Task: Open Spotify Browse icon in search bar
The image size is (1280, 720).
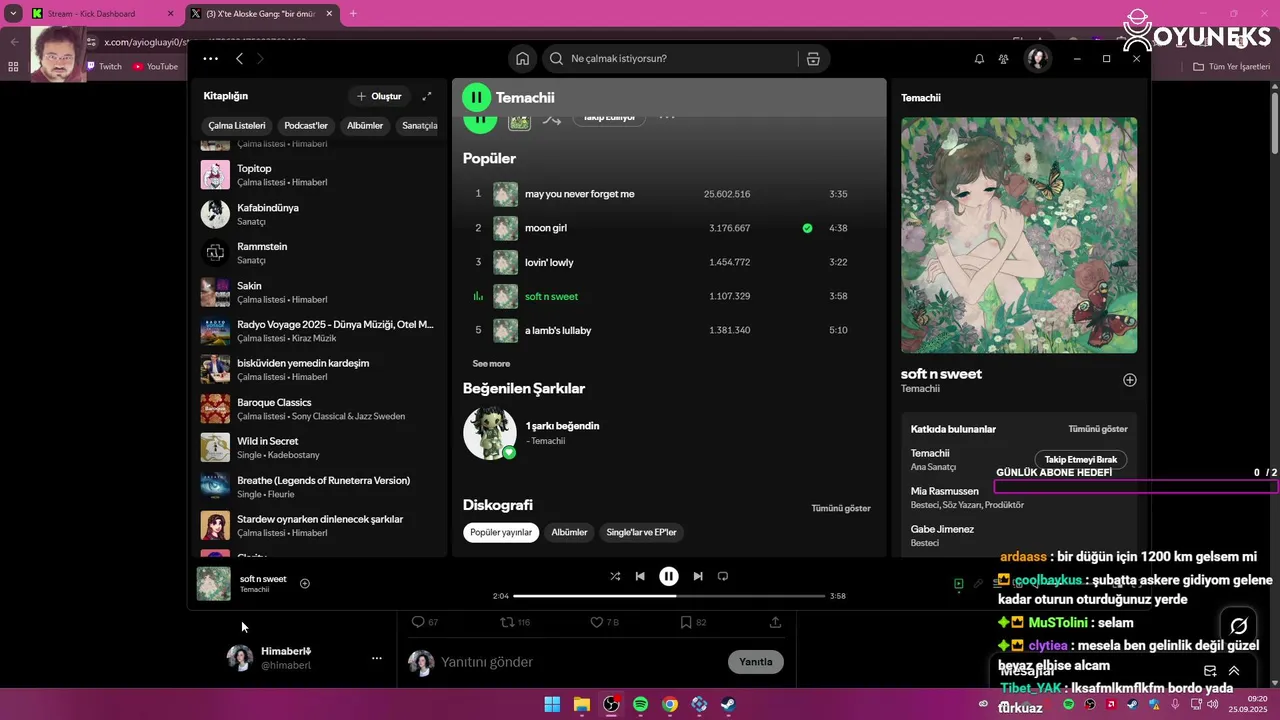Action: [x=813, y=59]
